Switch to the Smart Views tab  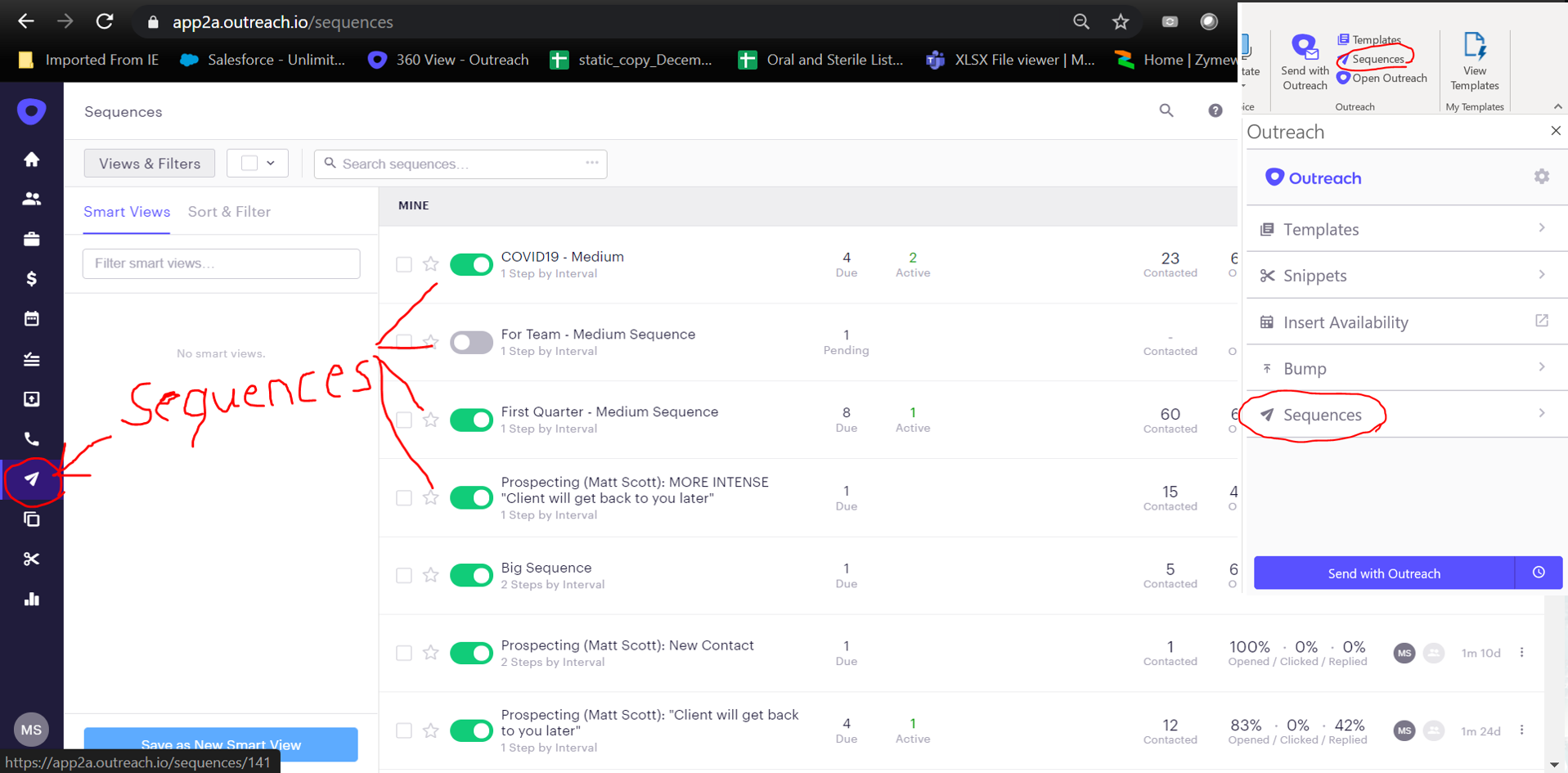[127, 212]
